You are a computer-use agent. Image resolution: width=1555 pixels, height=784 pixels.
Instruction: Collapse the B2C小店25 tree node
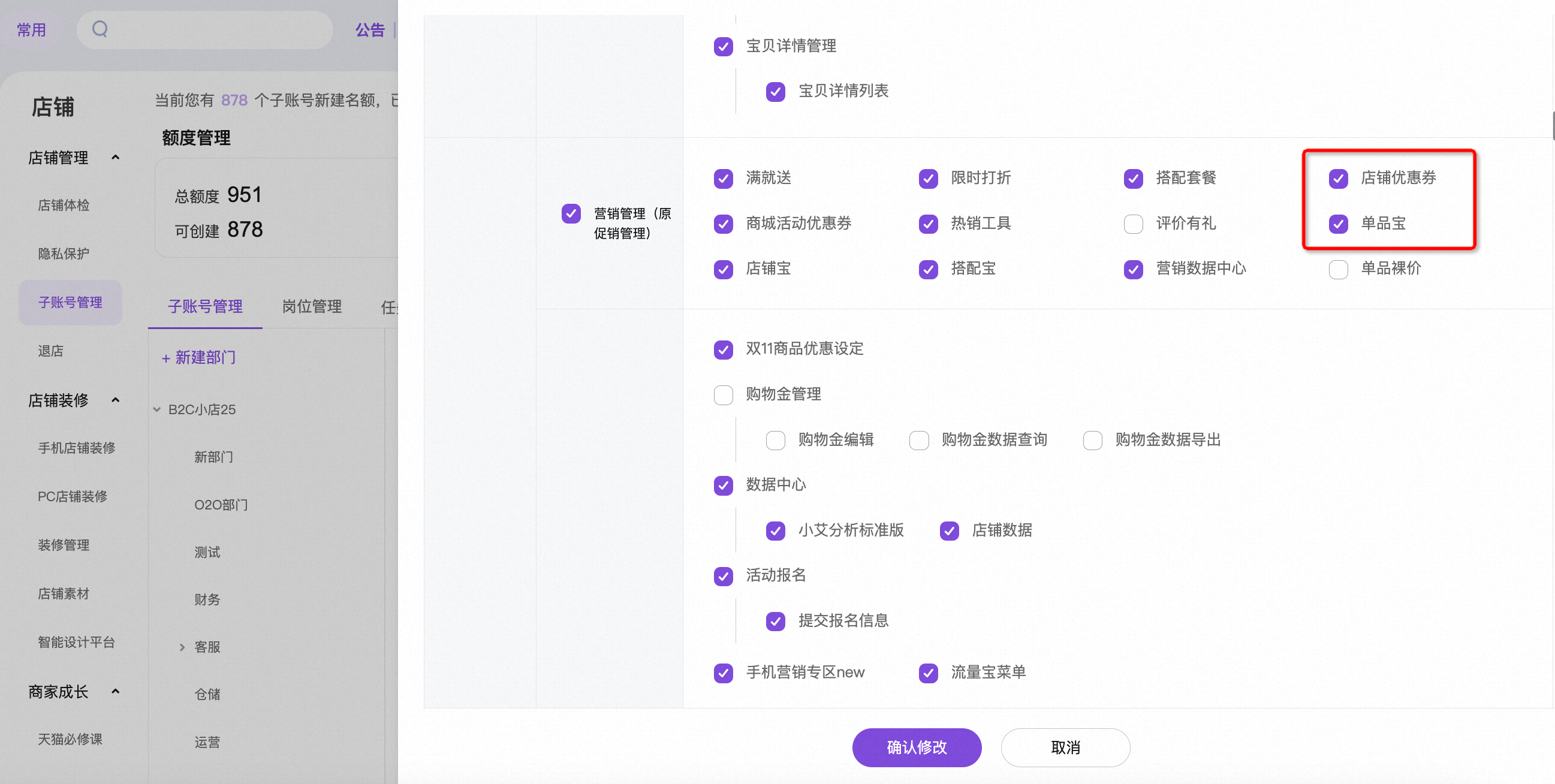(x=157, y=409)
